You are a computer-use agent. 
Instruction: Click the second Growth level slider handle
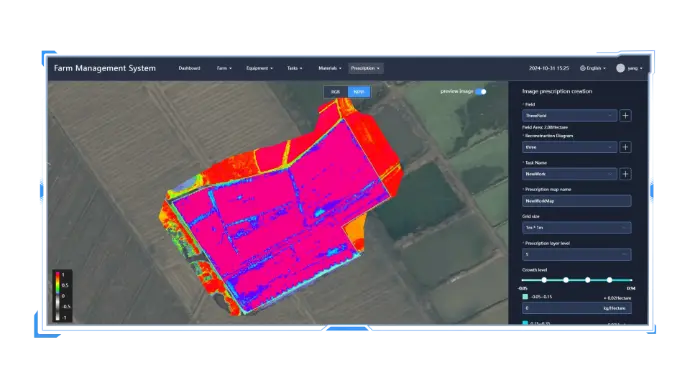(566, 280)
